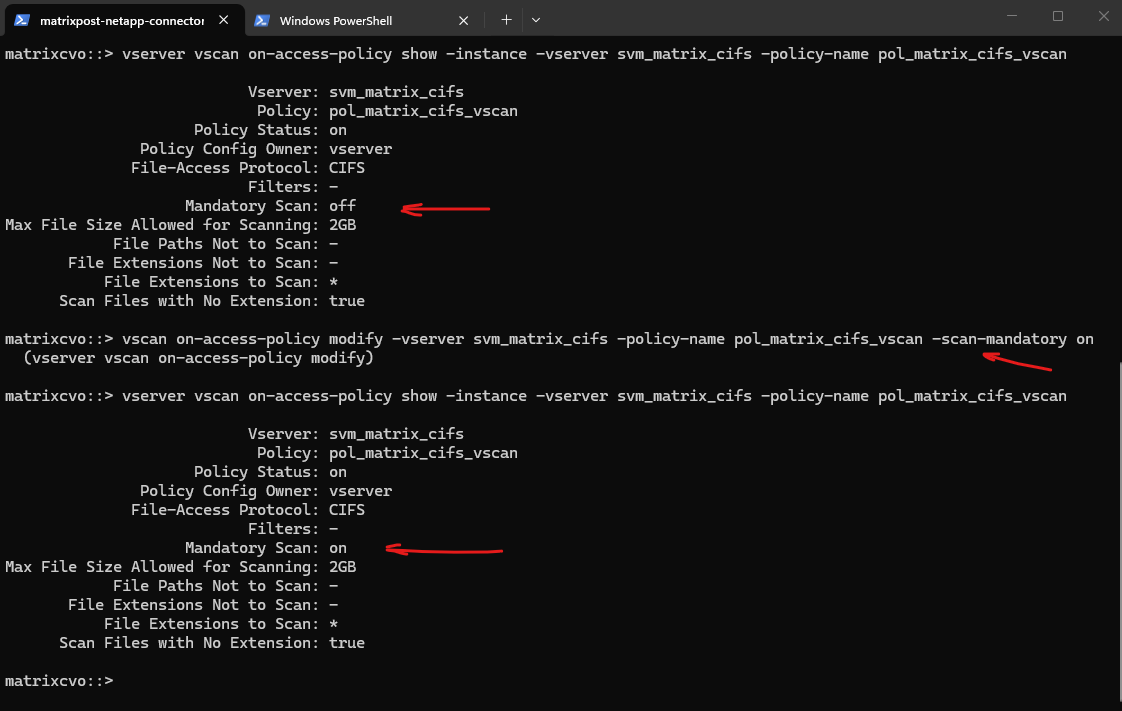Click the second Mandatory Scan value 'on'
Image resolution: width=1122 pixels, height=711 pixels.
(338, 548)
